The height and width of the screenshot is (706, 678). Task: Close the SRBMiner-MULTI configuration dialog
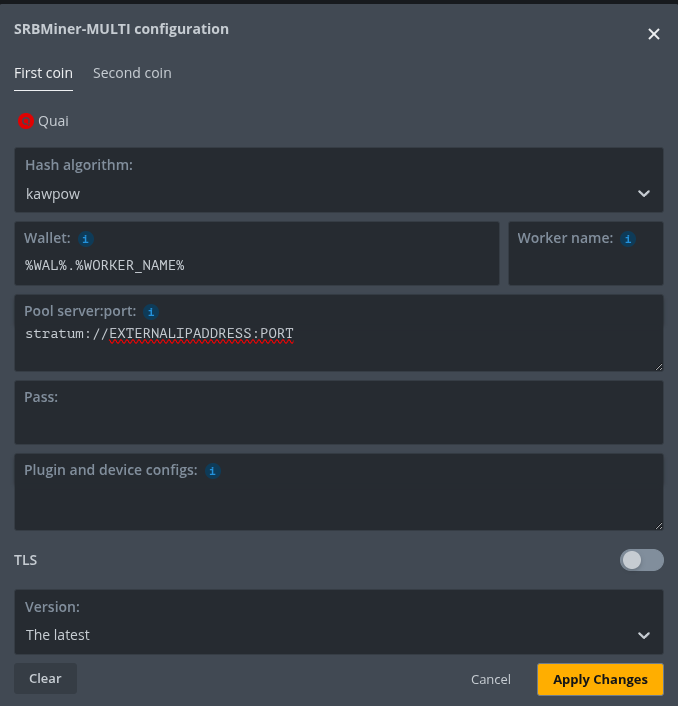coord(654,34)
